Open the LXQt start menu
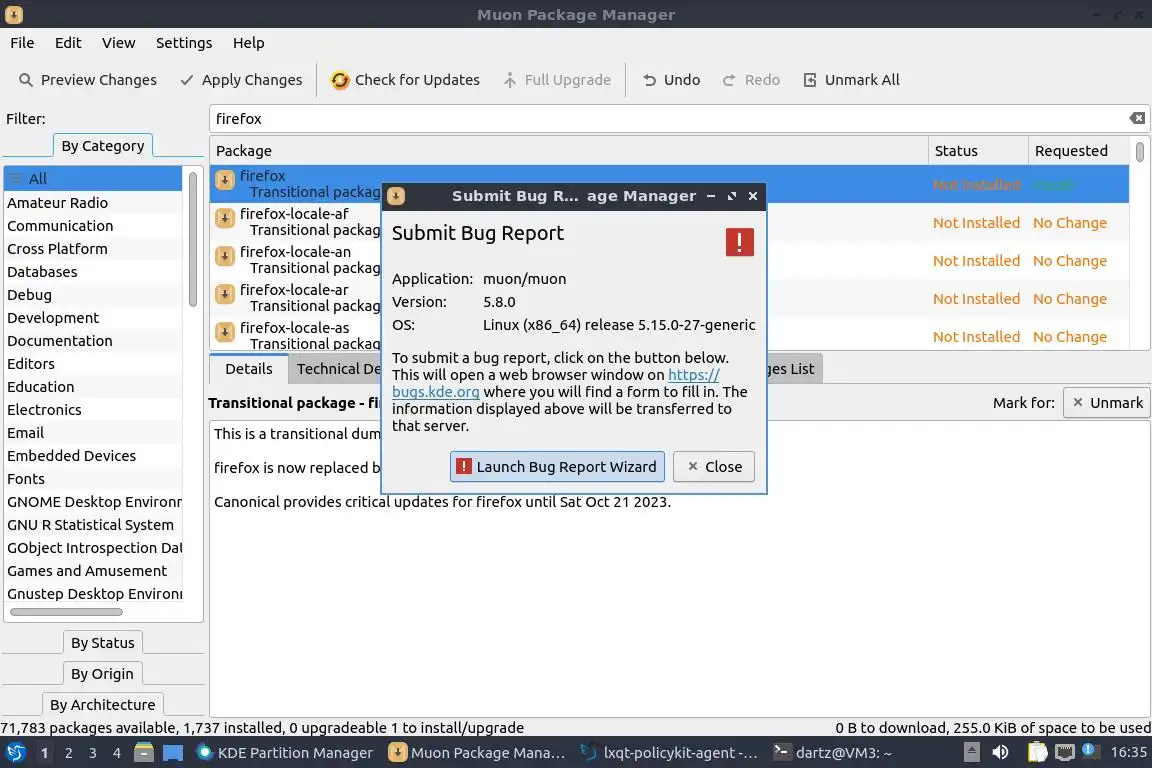This screenshot has width=1152, height=768. click(x=15, y=753)
